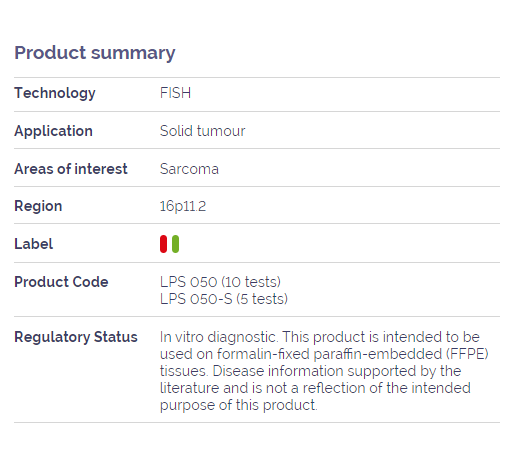The width and height of the screenshot is (523, 464).
Task: Click the green label color pill
Action: click(x=175, y=244)
